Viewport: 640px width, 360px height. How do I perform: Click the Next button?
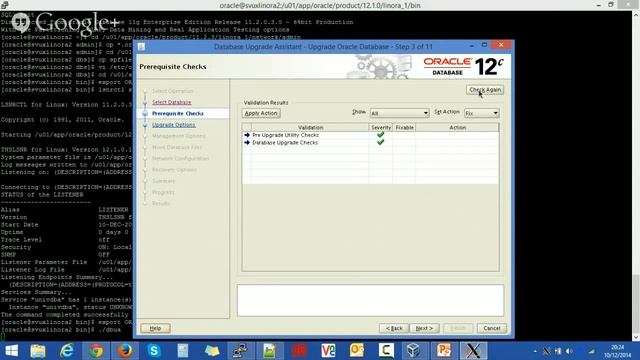click(x=424, y=328)
